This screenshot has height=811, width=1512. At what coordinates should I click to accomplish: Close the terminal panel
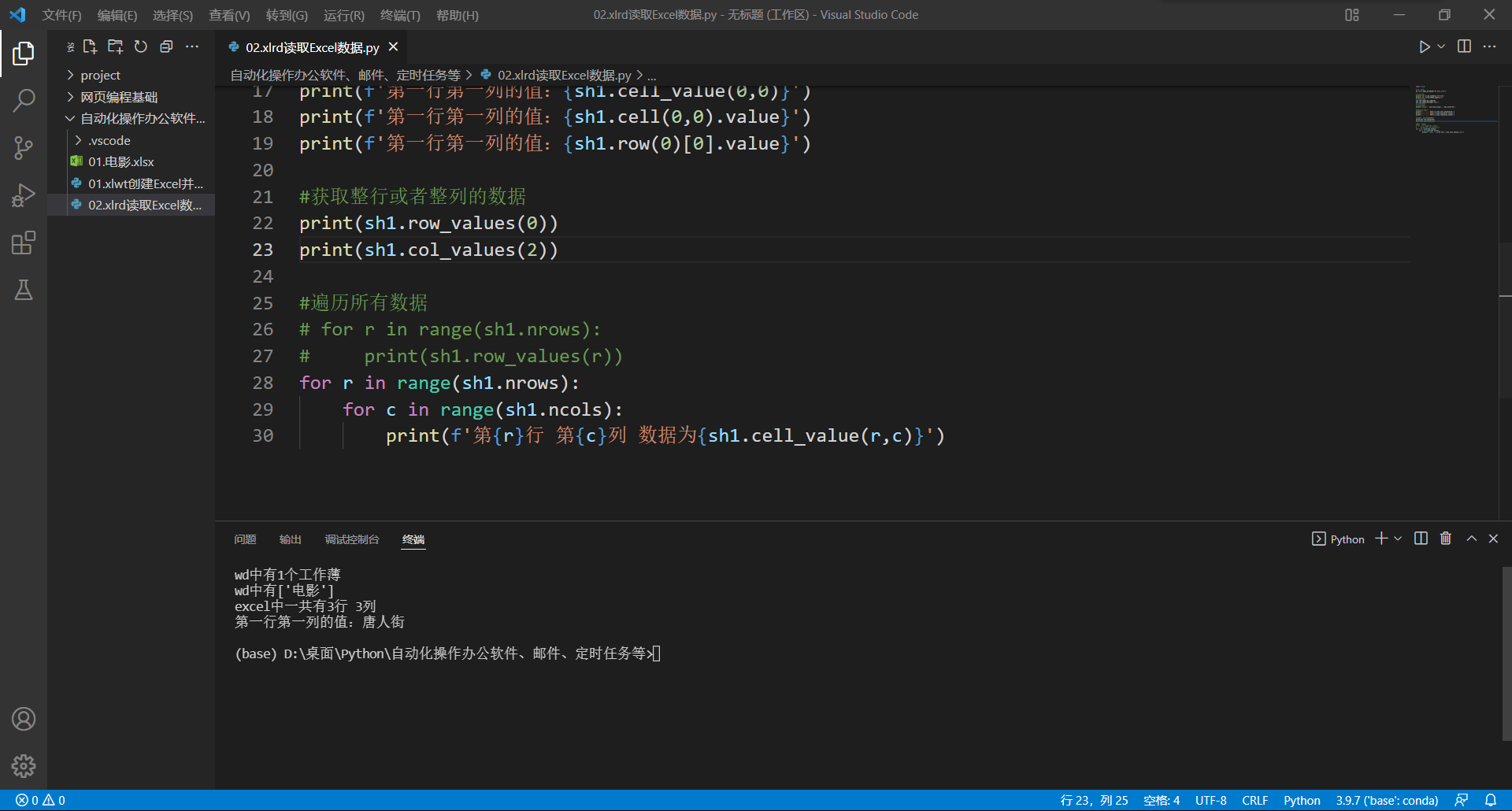1493,539
